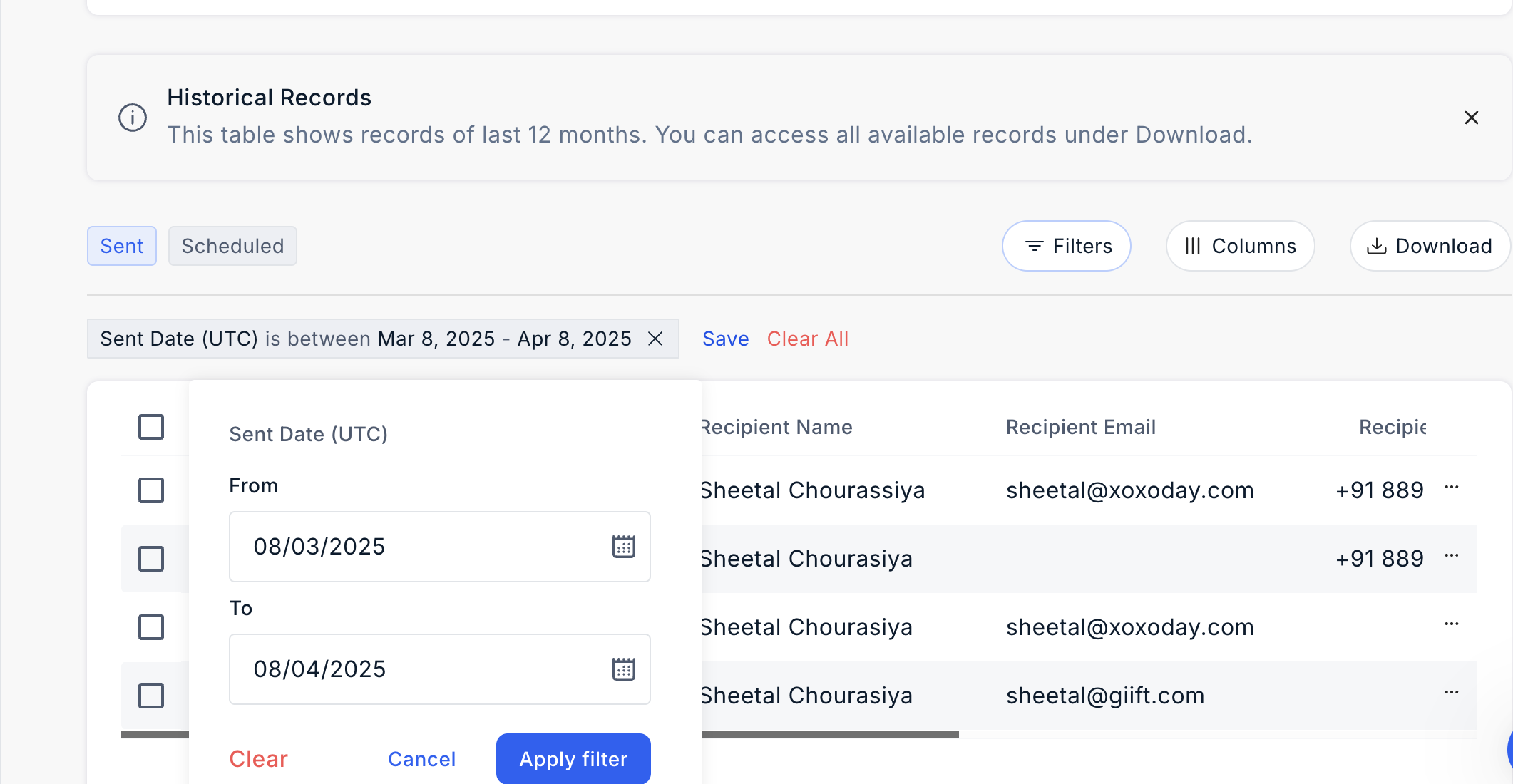Click the horizontal table scrollbar
This screenshot has height=784, width=1513.
827,734
